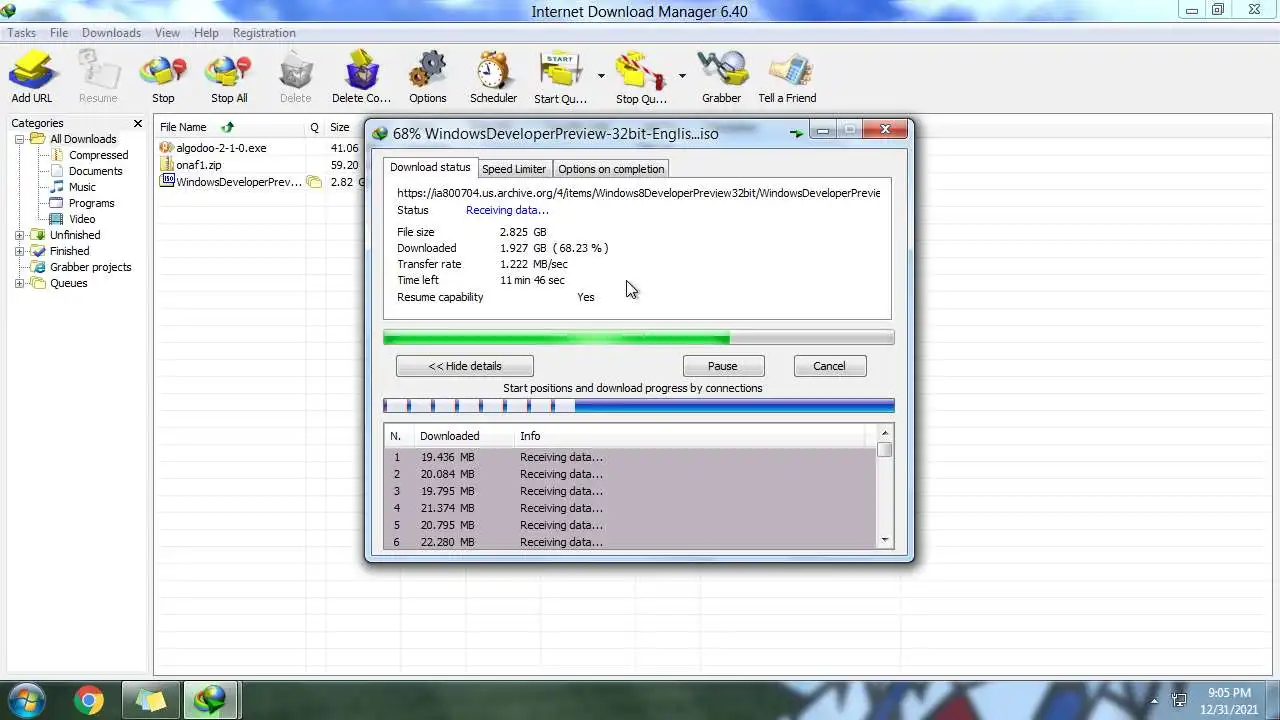Viewport: 1280px width, 720px height.
Task: Switch to the Download status tab
Action: pyautogui.click(x=430, y=167)
